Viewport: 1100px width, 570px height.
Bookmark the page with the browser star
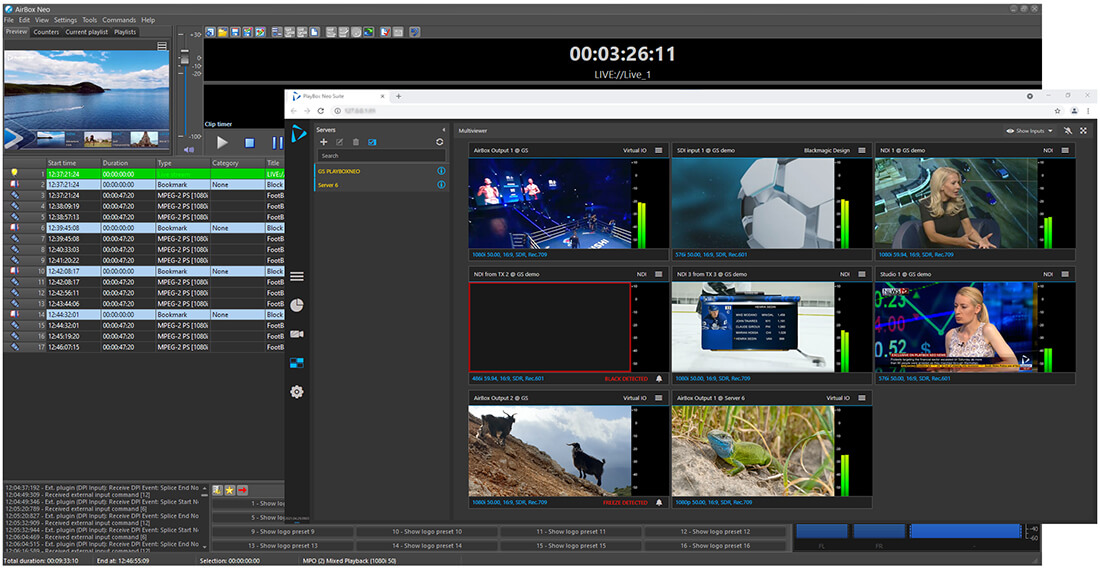point(1057,111)
